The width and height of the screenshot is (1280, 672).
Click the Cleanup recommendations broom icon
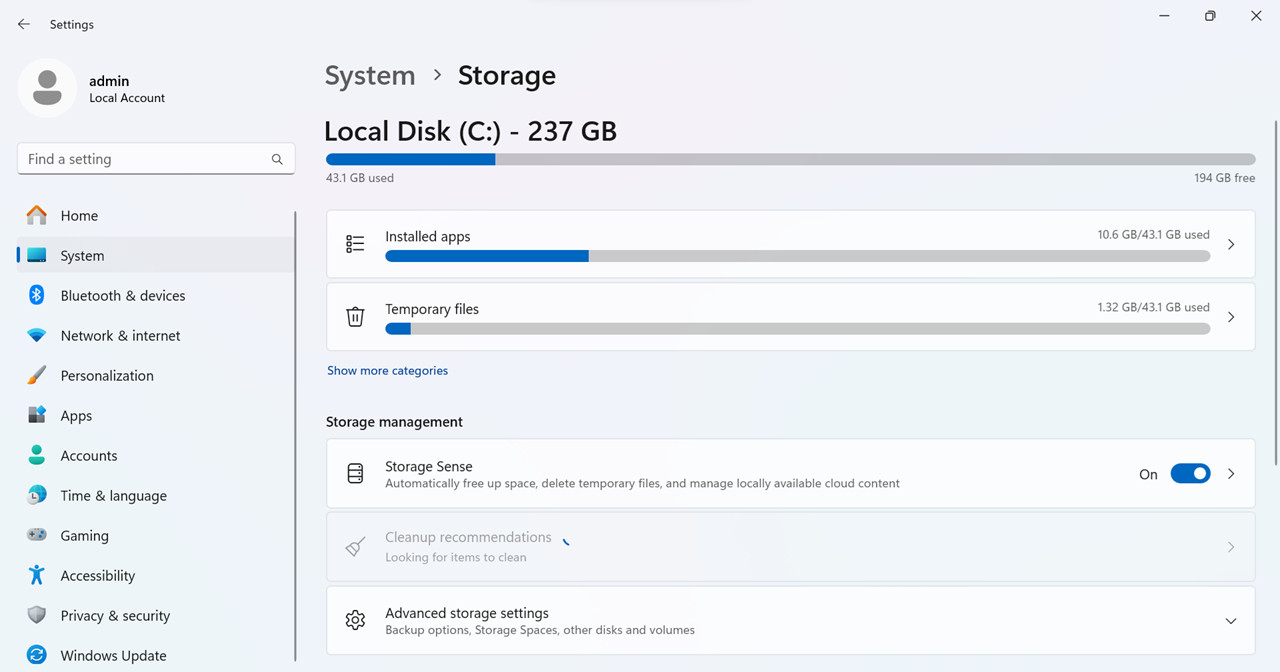click(355, 547)
